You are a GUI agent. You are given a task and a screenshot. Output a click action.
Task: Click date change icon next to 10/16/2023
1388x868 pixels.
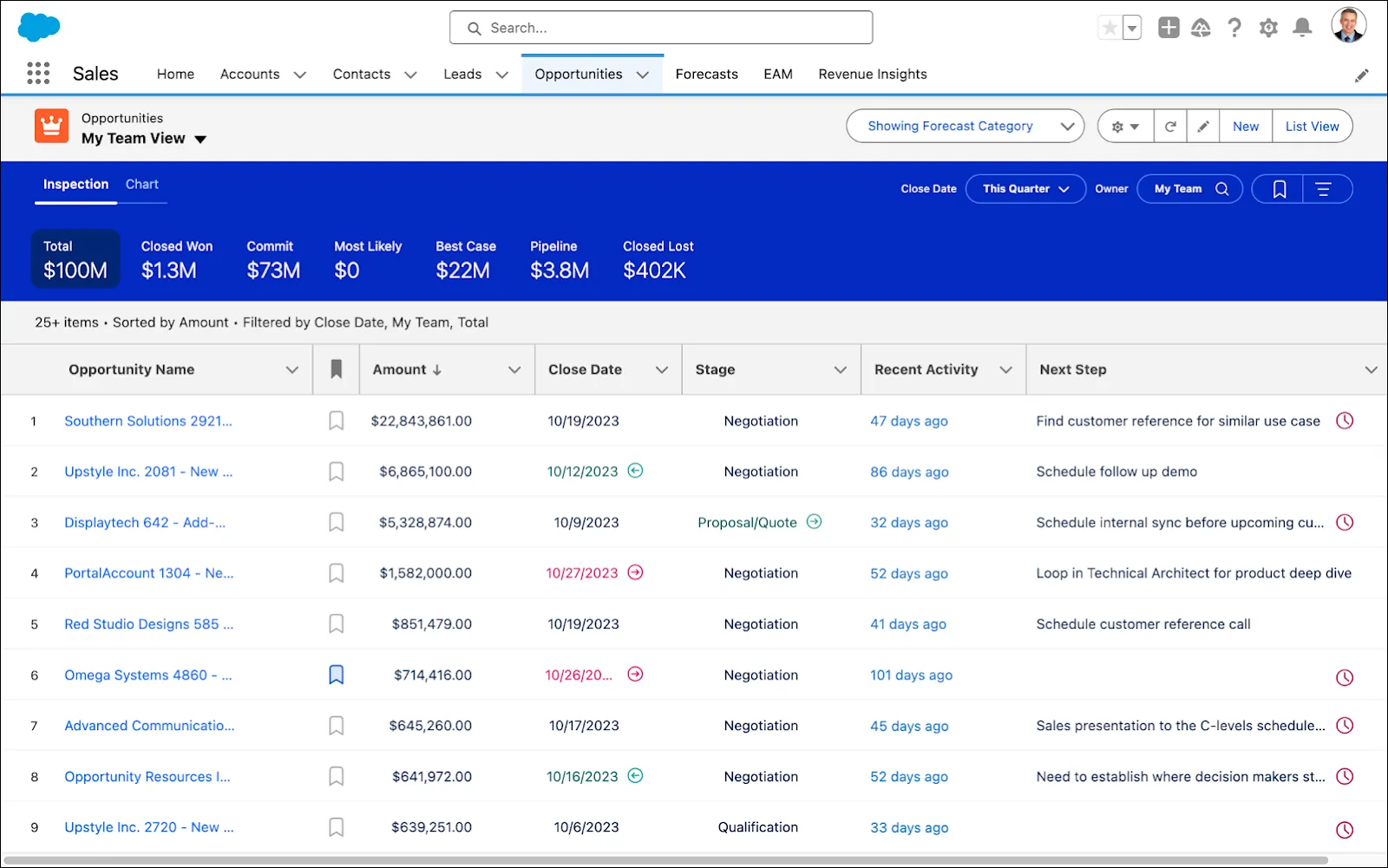635,775
